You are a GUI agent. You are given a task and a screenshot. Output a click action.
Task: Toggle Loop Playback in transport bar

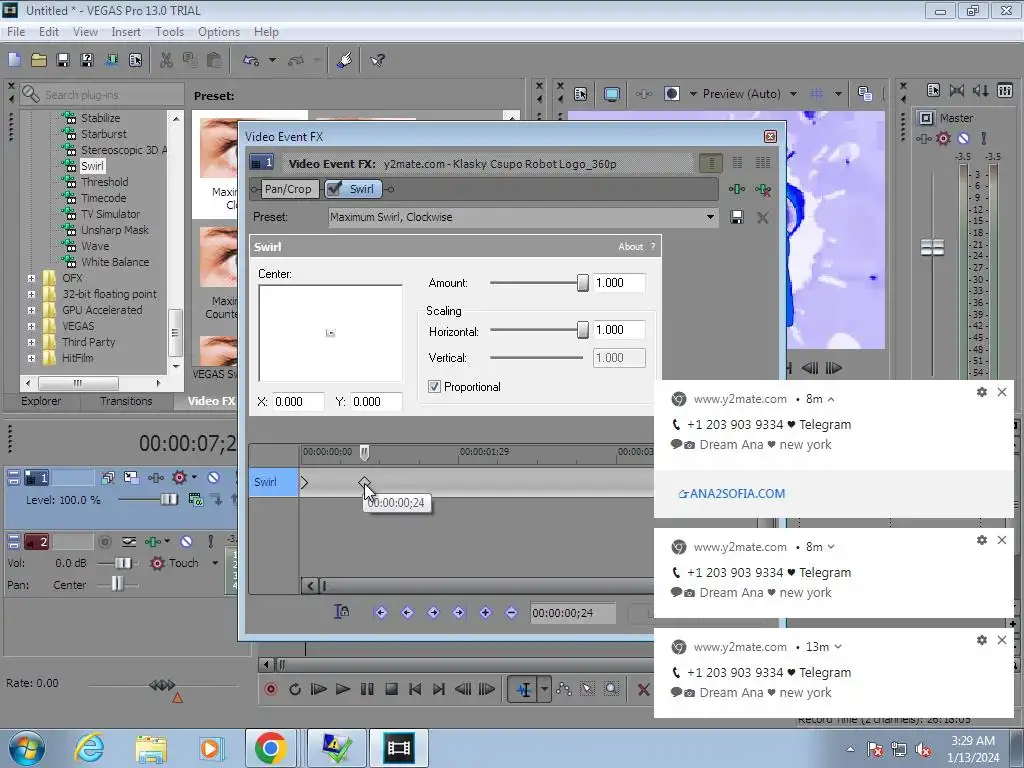click(295, 689)
